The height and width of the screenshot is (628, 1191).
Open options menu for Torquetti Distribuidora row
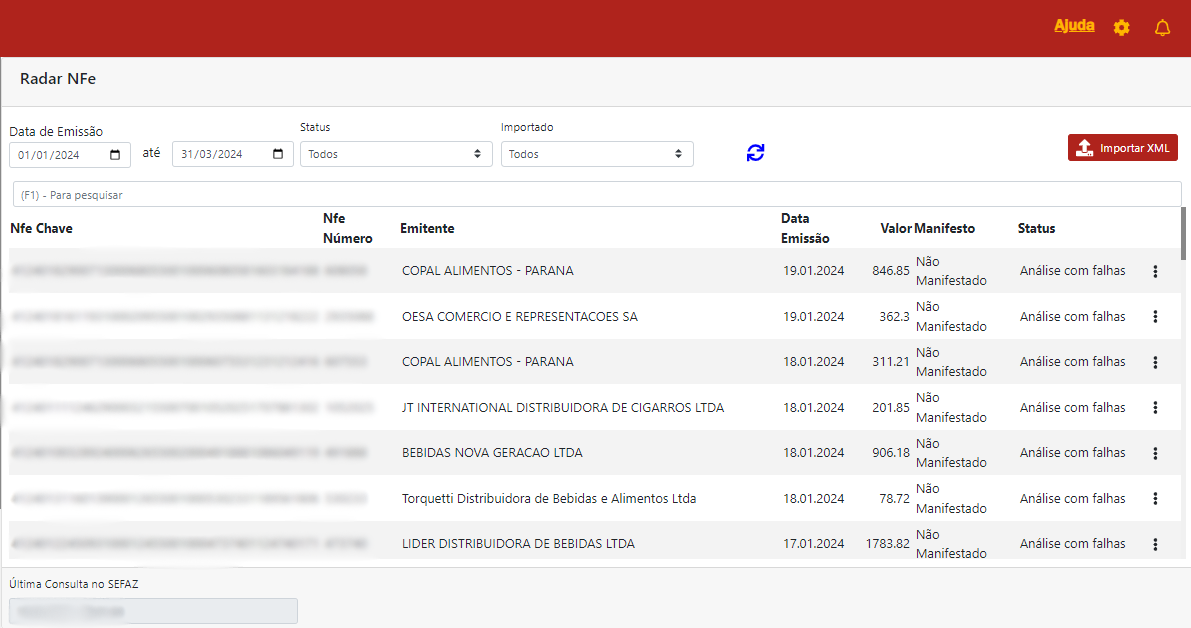click(x=1155, y=499)
